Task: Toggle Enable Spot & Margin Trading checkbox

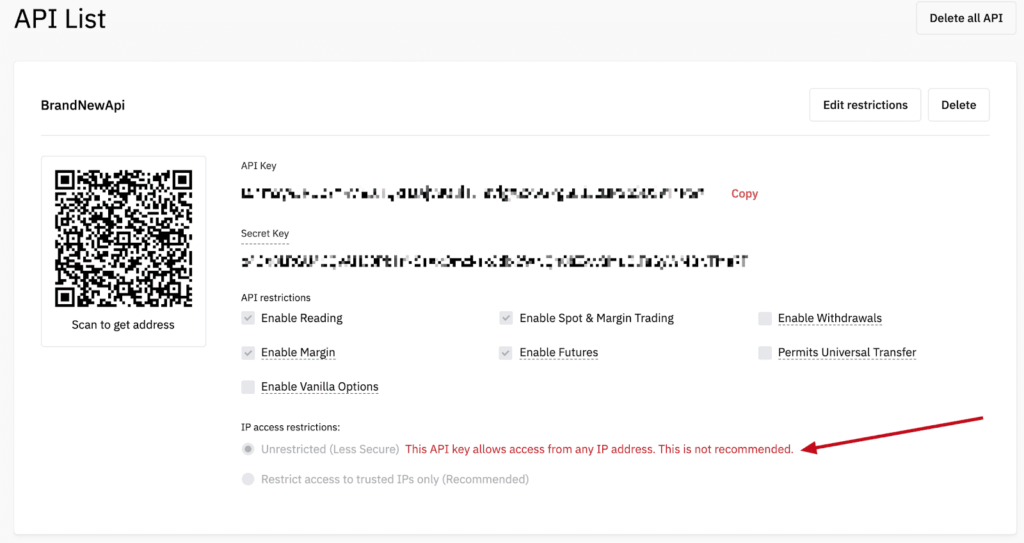Action: (507, 318)
